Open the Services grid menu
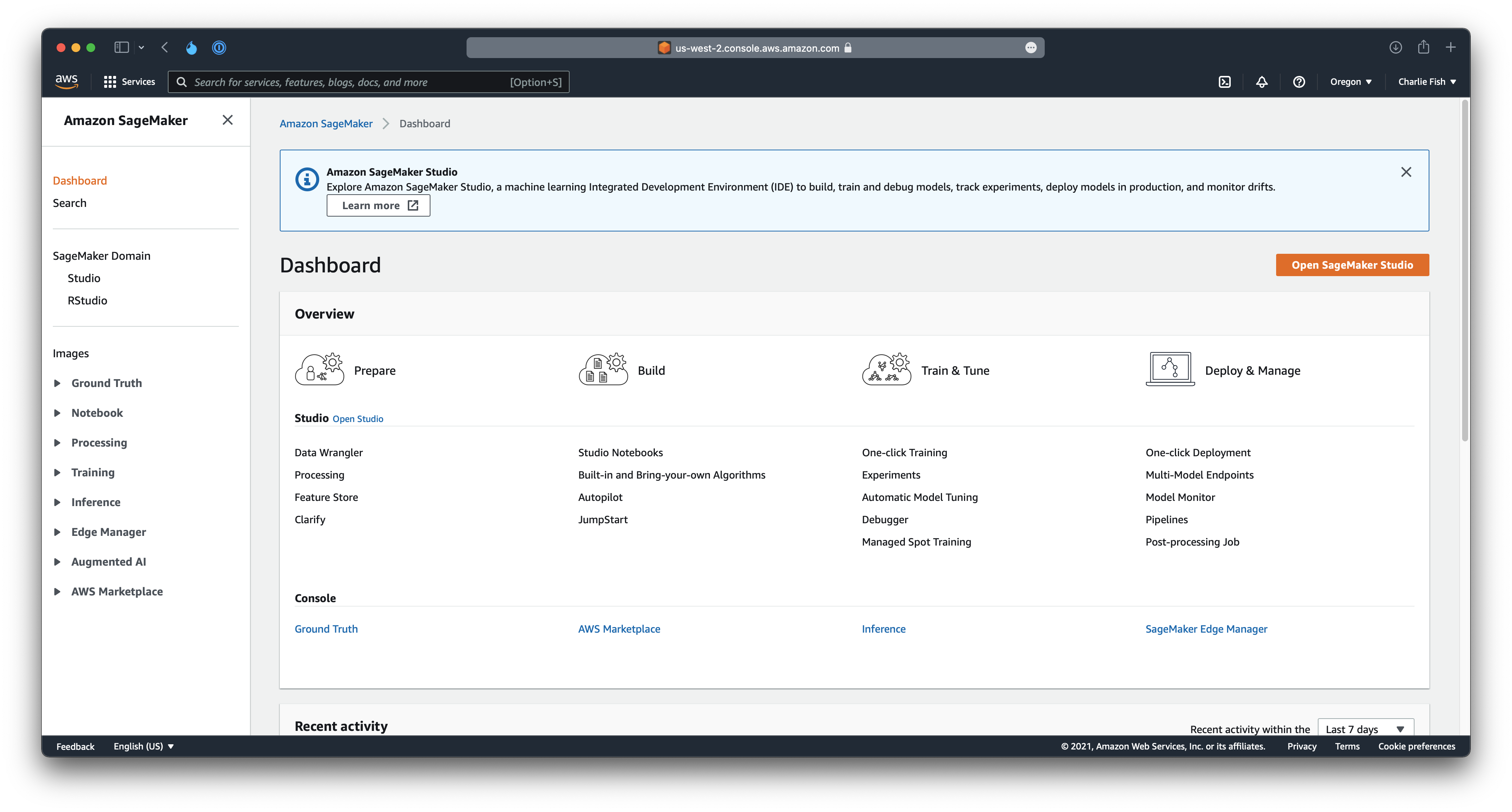Viewport: 1512px width, 812px height. click(129, 81)
